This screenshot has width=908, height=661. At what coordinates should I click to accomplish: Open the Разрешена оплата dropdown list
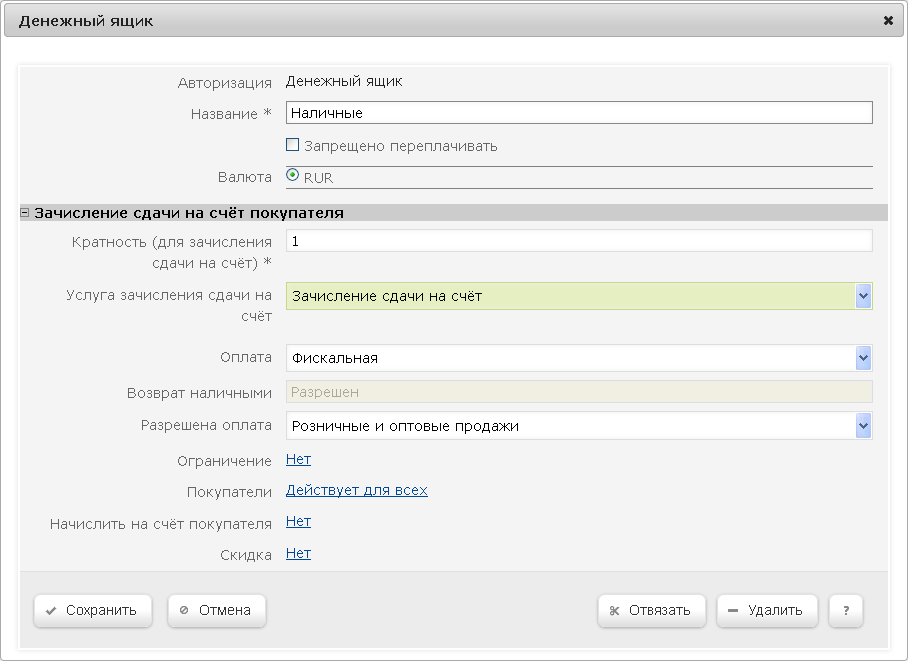pyautogui.click(x=864, y=426)
